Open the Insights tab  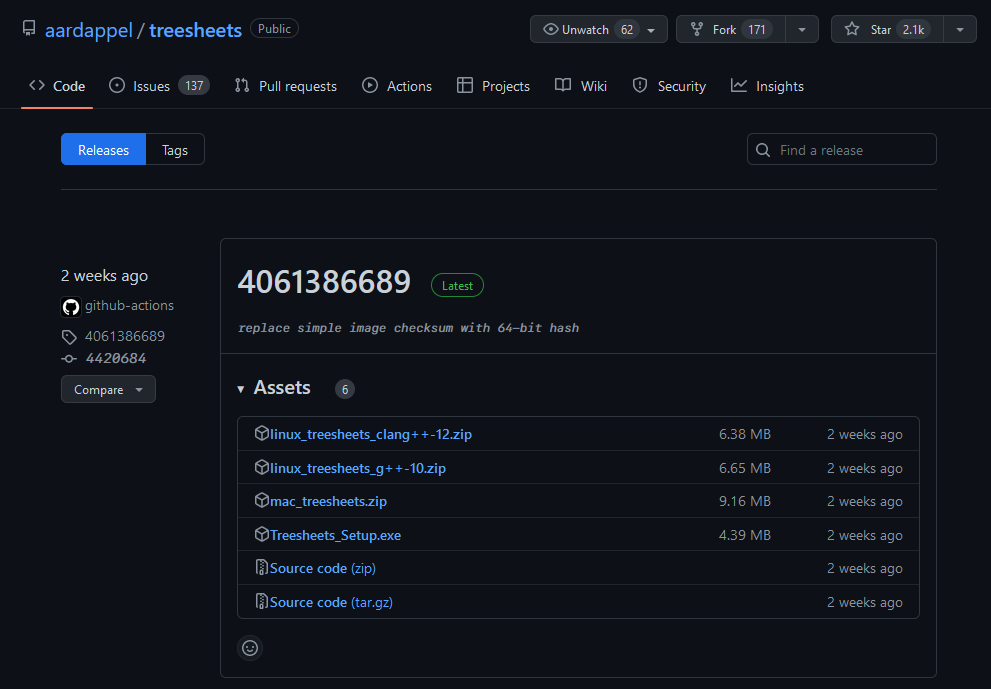pos(767,86)
